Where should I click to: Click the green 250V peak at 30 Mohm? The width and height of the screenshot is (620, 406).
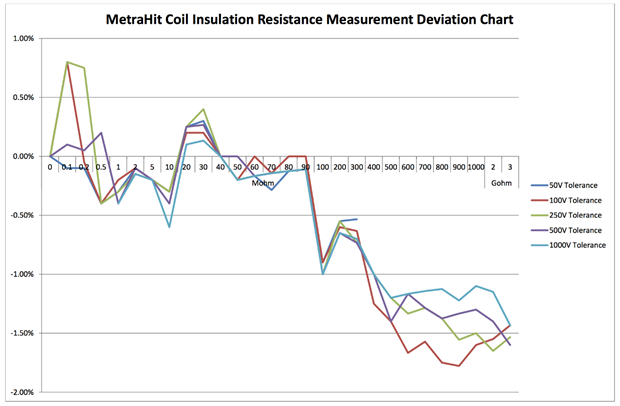click(203, 109)
